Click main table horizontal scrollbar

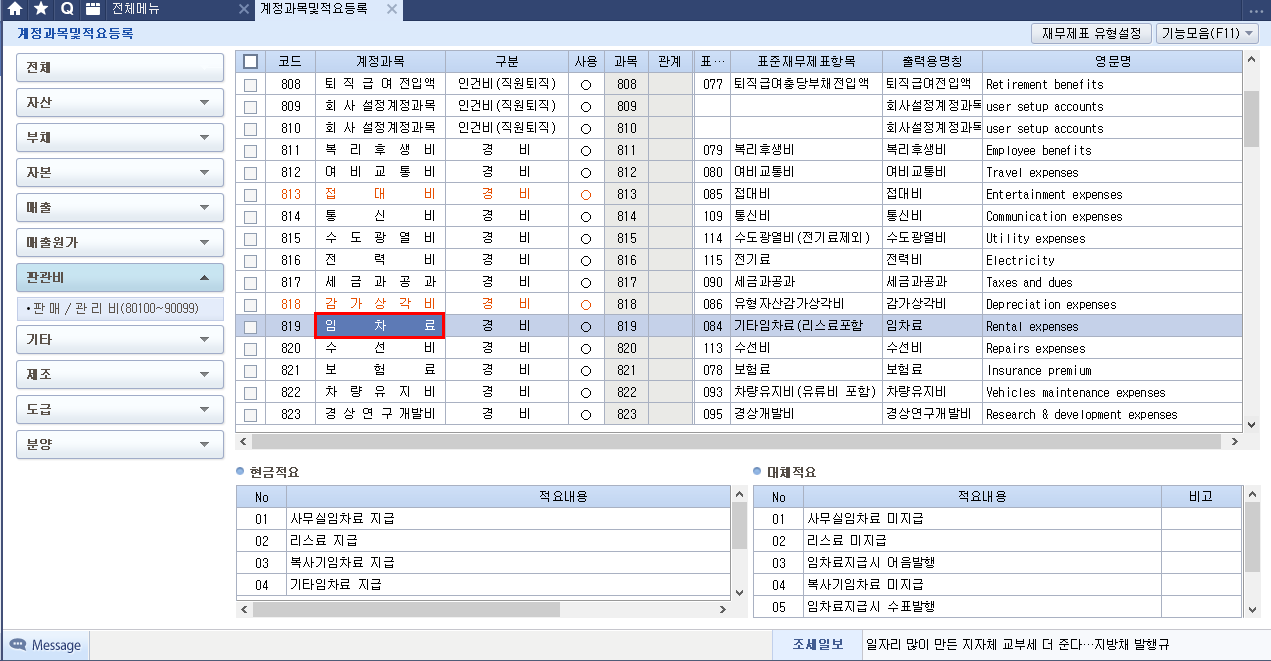tap(738, 441)
